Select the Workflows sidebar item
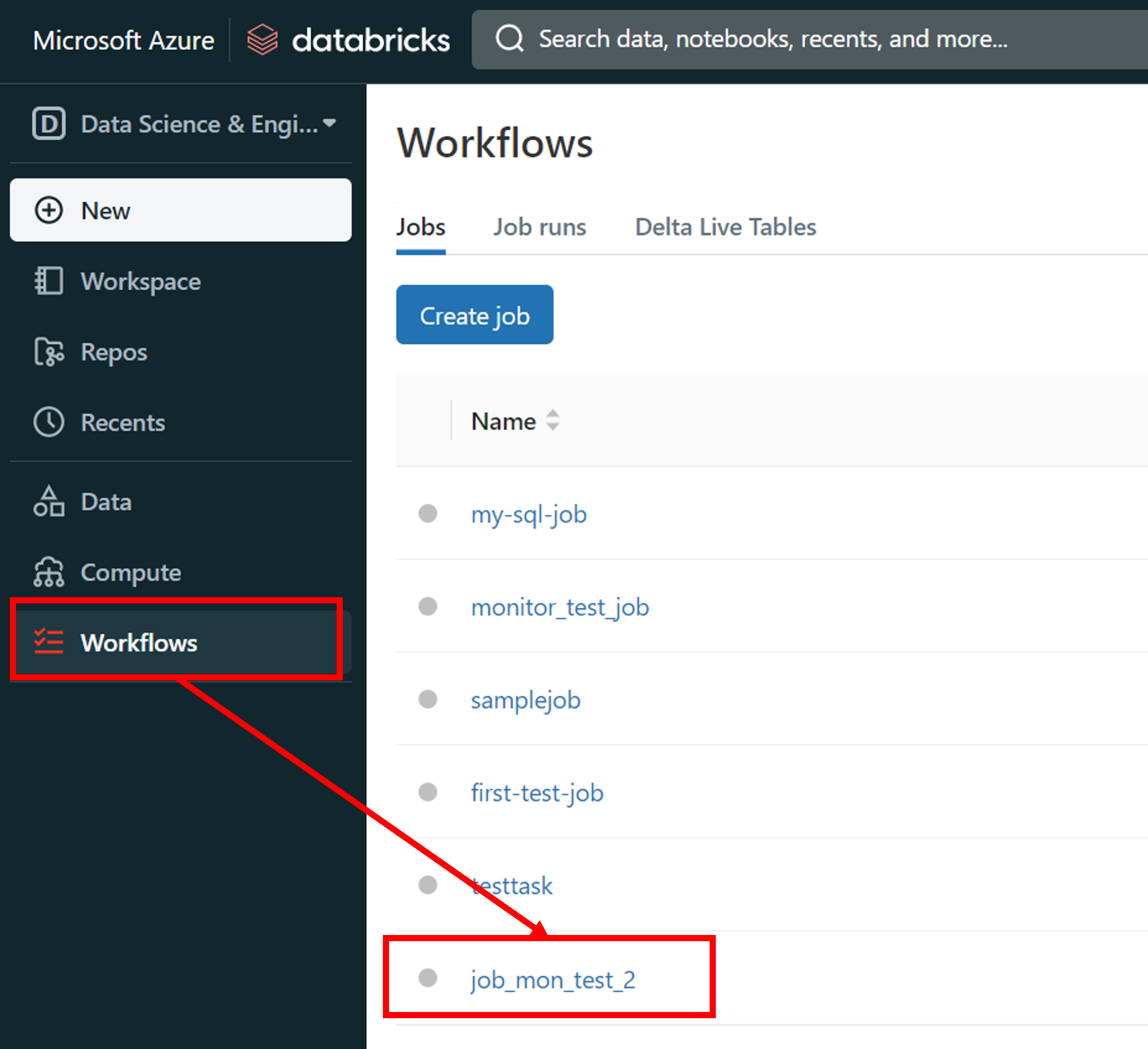Viewport: 1148px width, 1049px height. click(181, 642)
